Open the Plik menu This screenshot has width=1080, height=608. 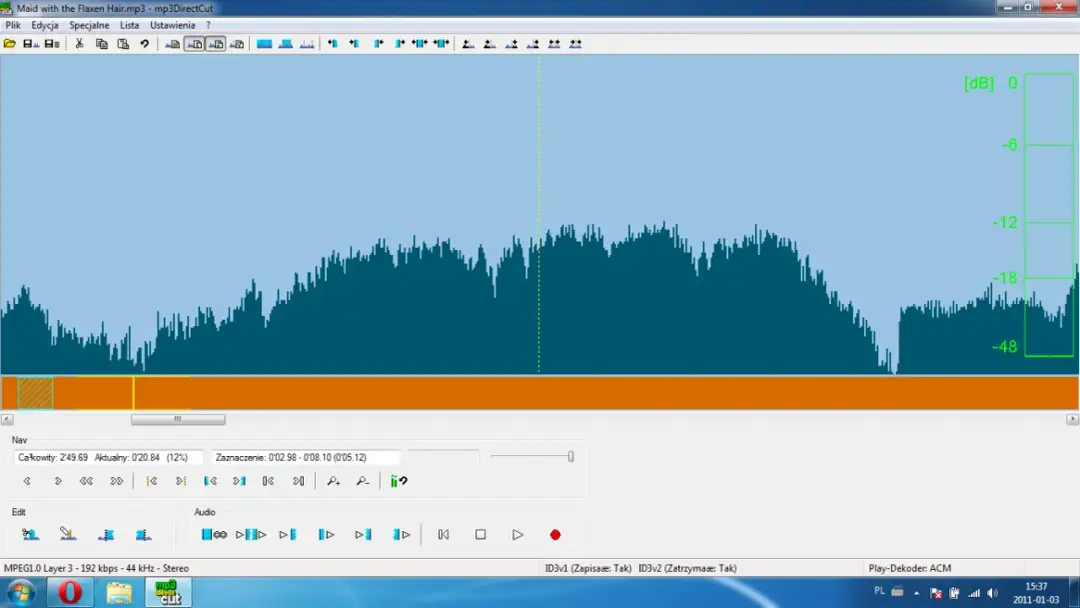(x=13, y=25)
